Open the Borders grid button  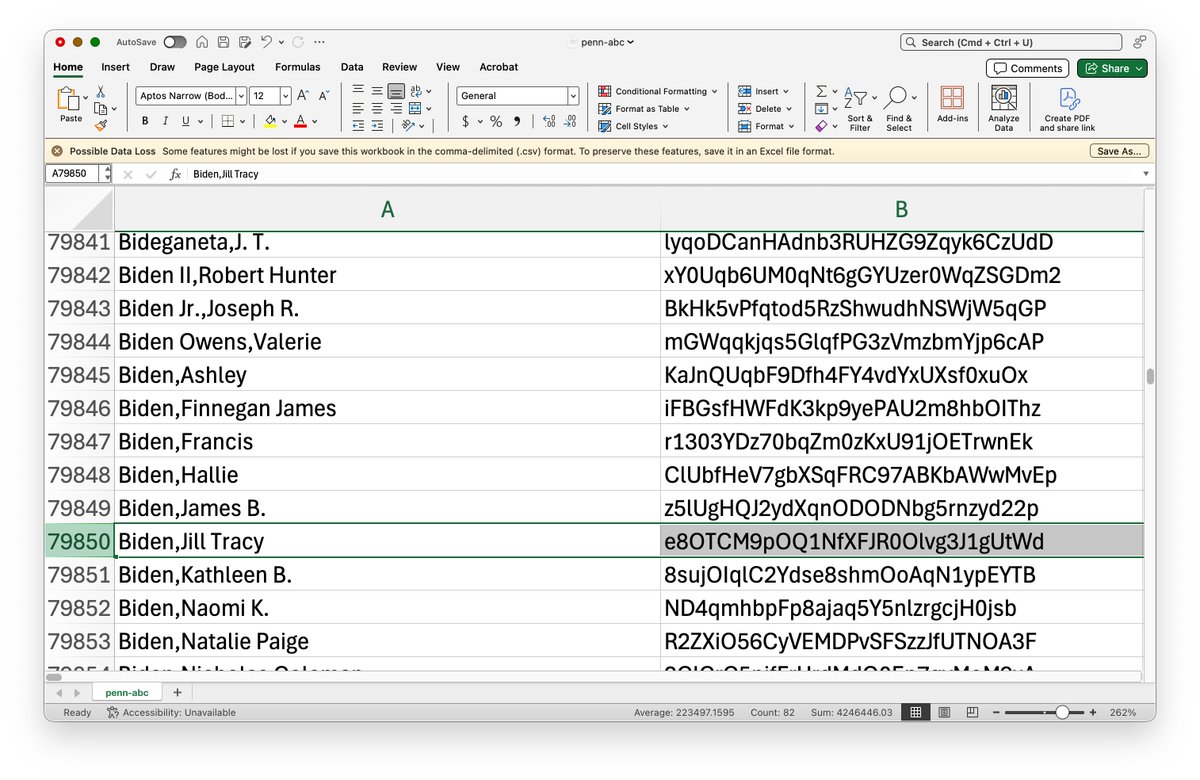coord(227,121)
